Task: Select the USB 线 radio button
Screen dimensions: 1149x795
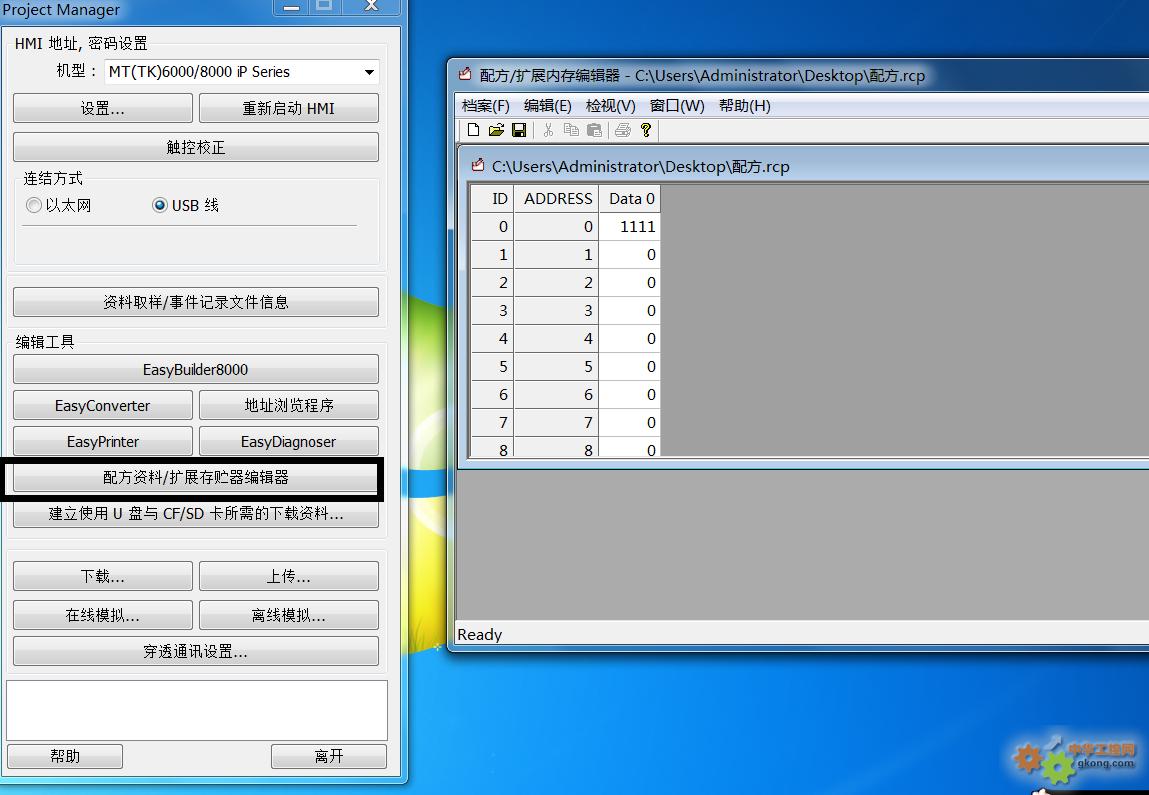Action: [160, 205]
